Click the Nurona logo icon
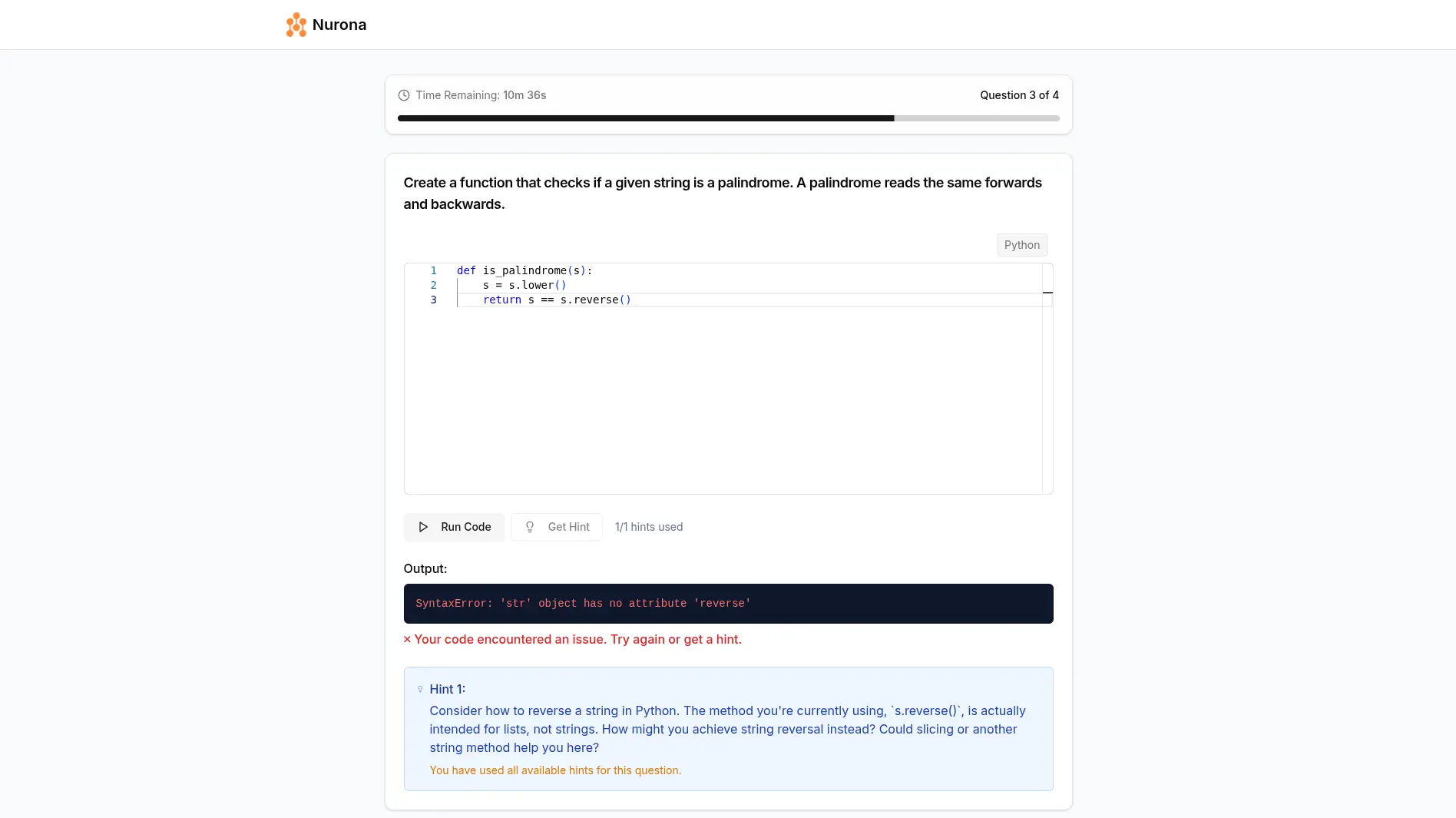 [296, 25]
